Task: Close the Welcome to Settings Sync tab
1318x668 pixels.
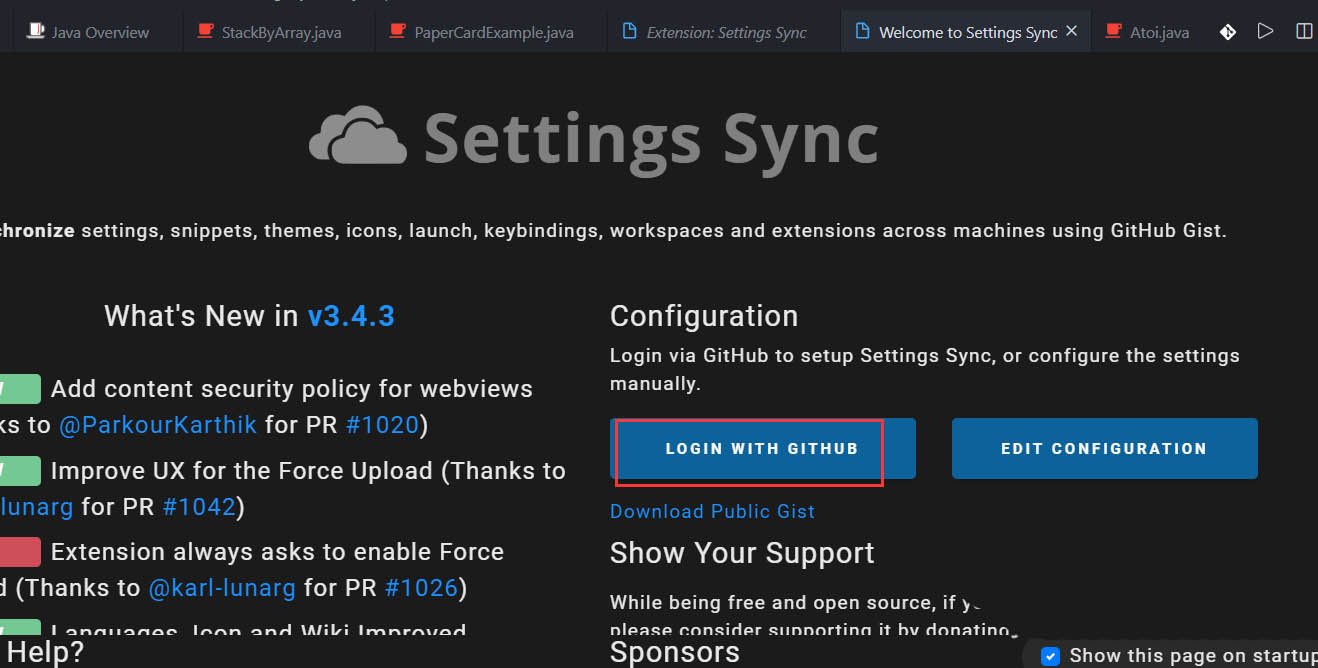Action: pyautogui.click(x=1072, y=32)
